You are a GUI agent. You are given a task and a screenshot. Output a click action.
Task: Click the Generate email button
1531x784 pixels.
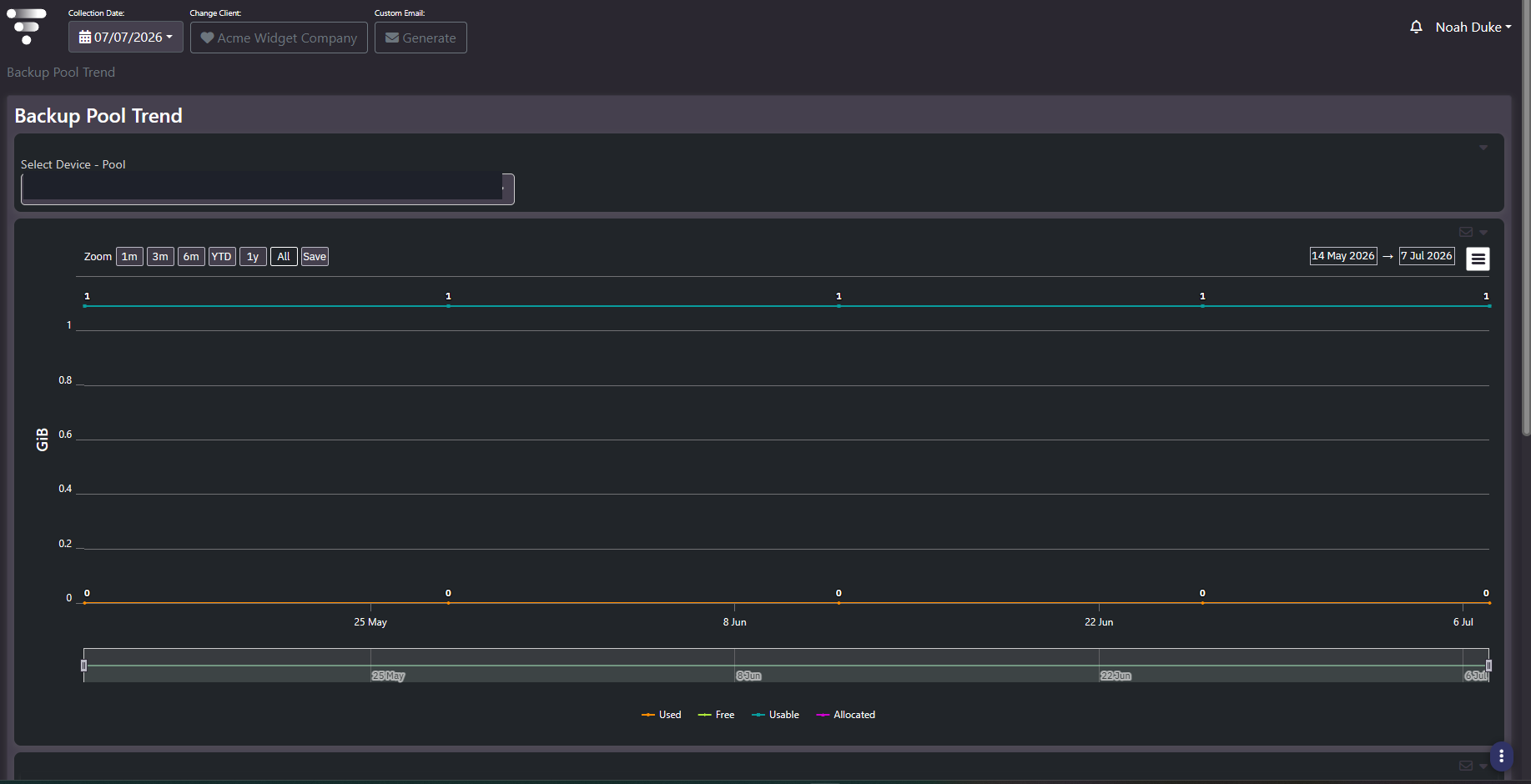[421, 38]
